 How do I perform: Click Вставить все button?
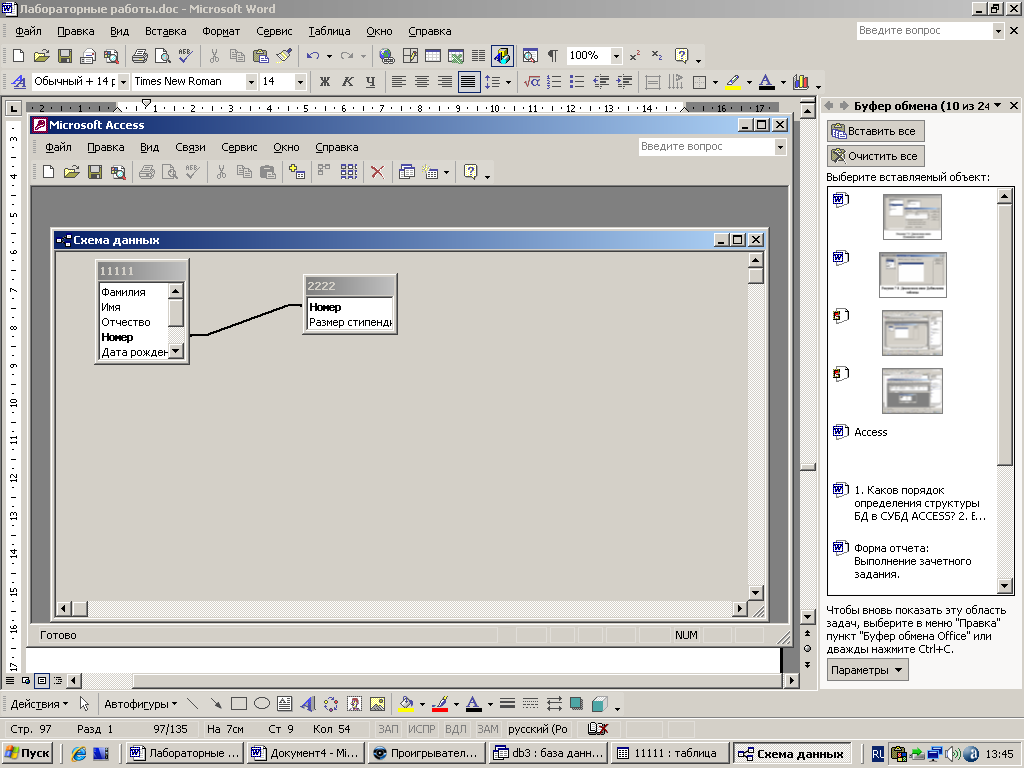876,131
